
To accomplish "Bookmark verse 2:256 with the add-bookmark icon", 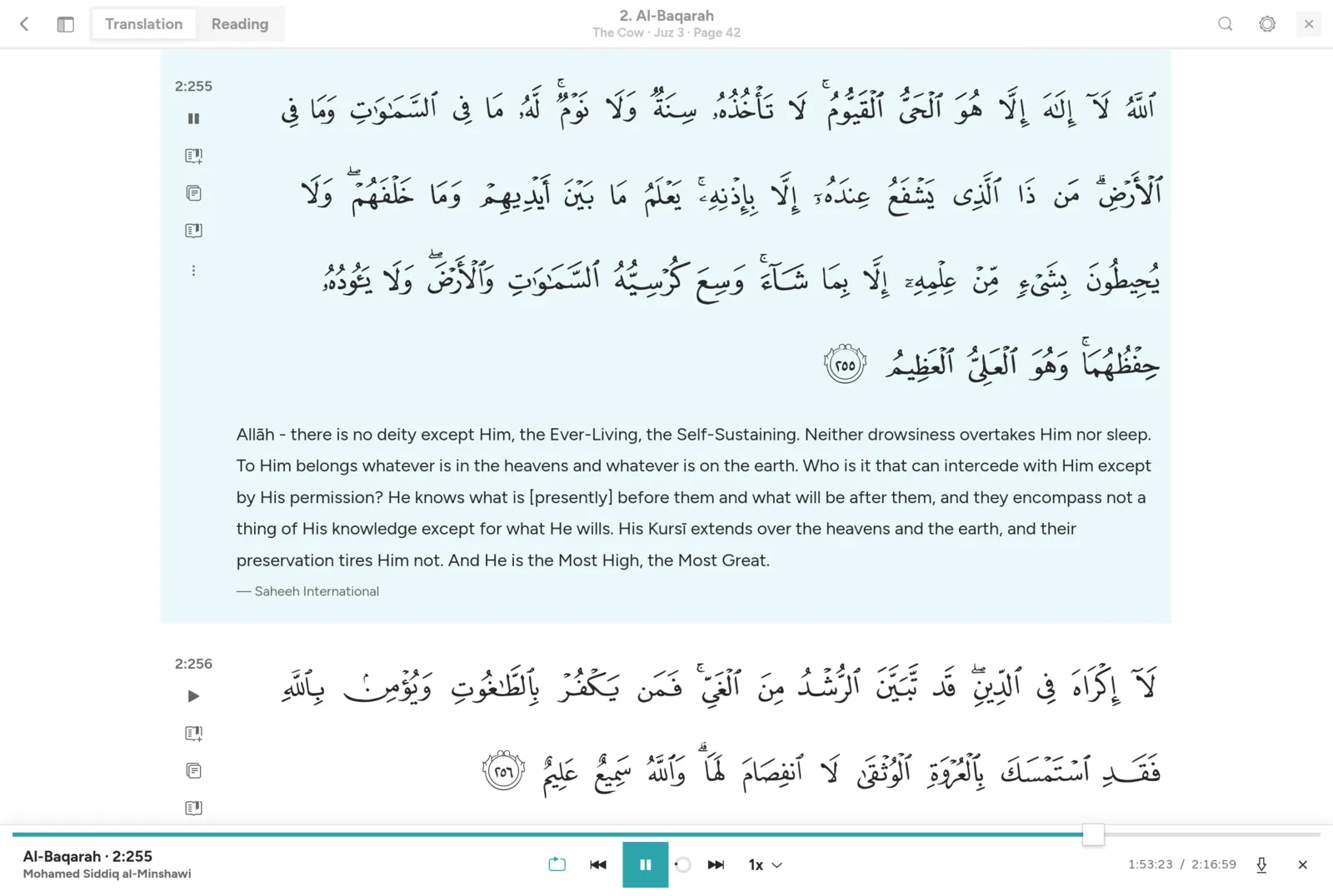I will (193, 734).
